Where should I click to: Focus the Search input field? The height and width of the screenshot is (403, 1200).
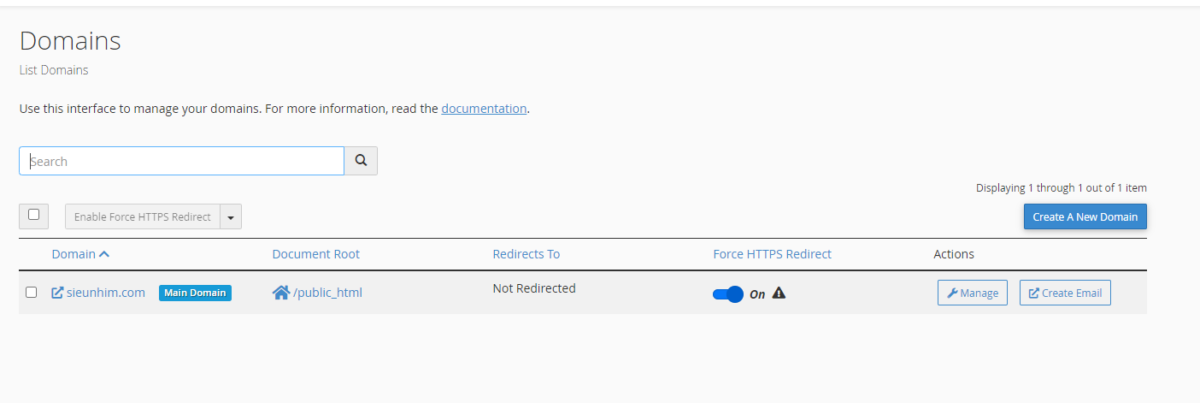click(x=182, y=161)
